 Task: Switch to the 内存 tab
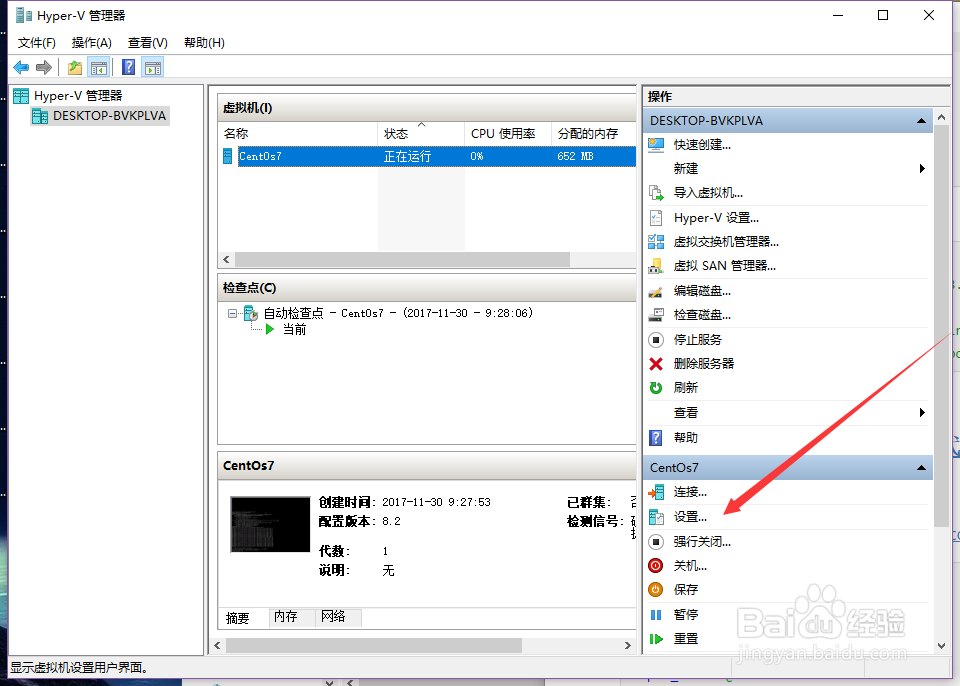(292, 617)
